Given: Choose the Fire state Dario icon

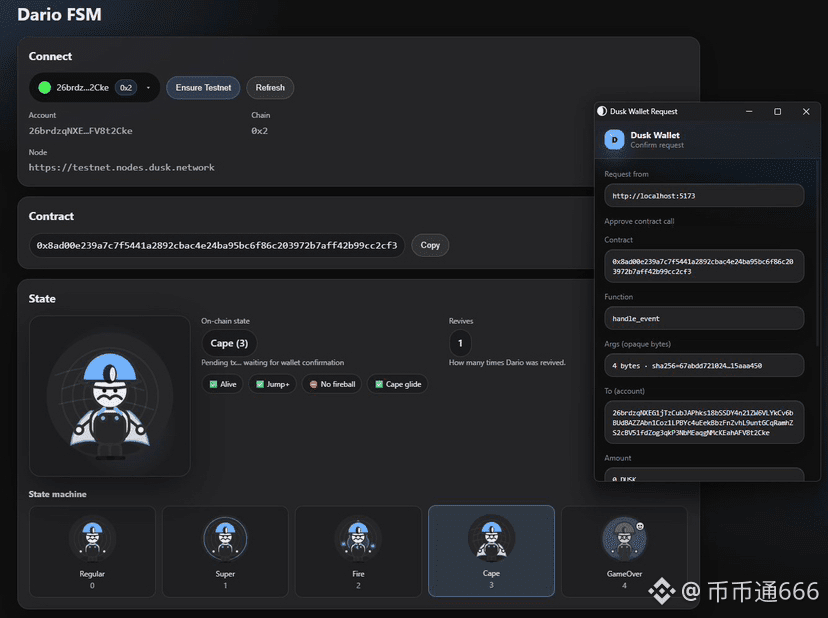Looking at the screenshot, I should (358, 539).
